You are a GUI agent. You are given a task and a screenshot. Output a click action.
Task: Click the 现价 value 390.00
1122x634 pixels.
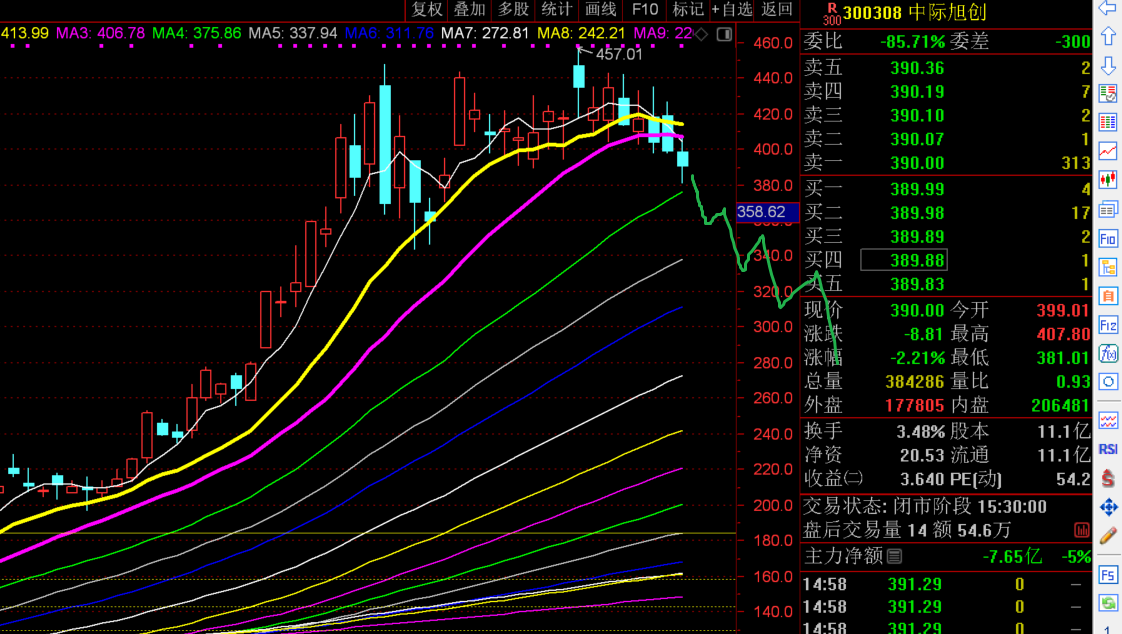917,311
